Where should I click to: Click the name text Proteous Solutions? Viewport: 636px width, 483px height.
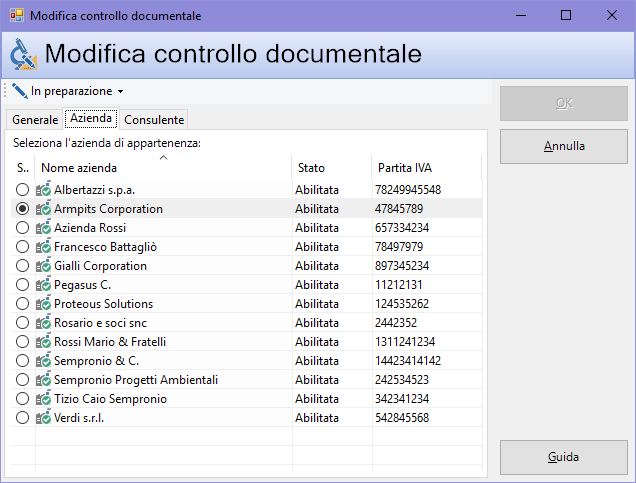click(x=103, y=304)
